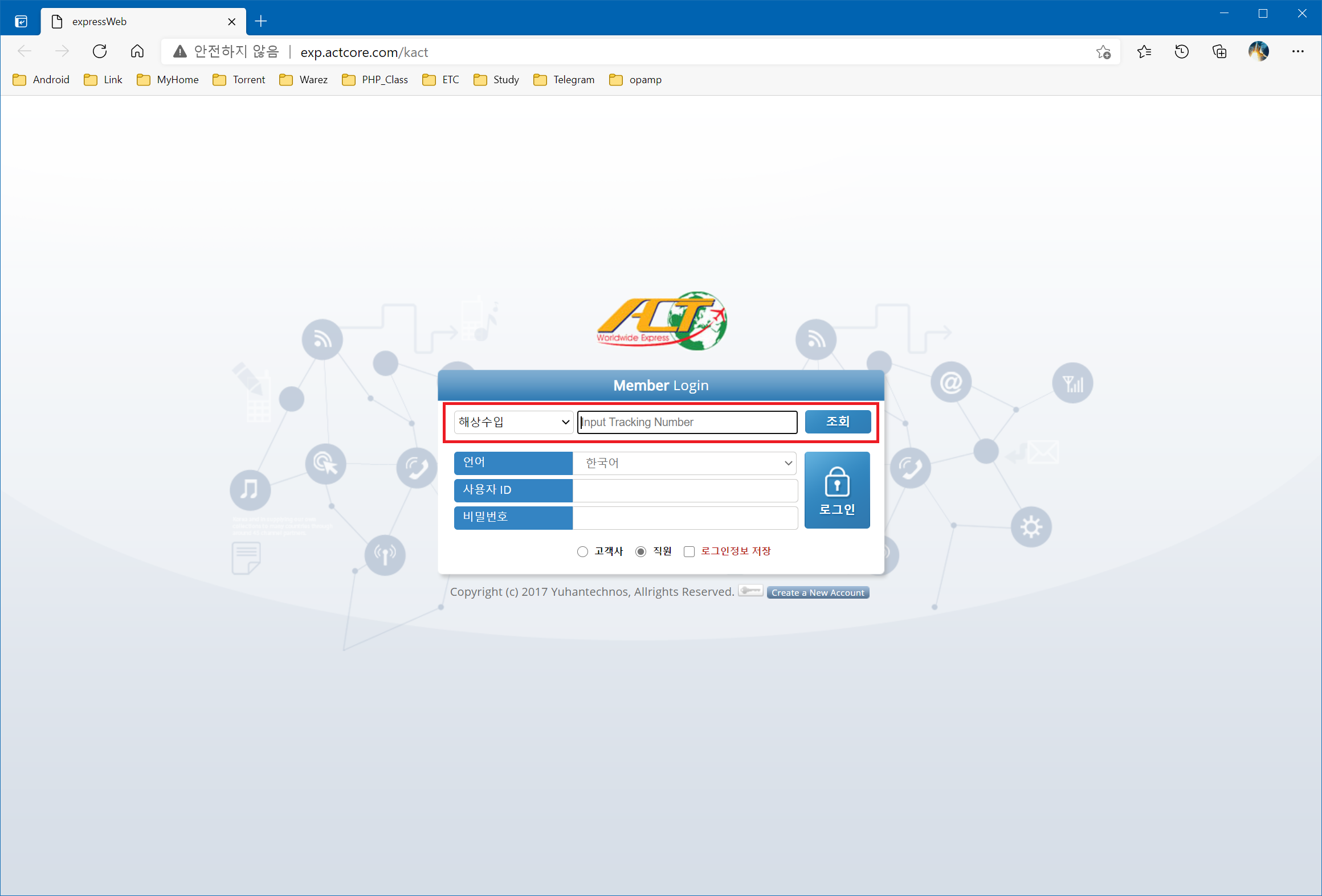Click the browser Forward arrow
Screen dimensions: 1322x896
click(62, 52)
